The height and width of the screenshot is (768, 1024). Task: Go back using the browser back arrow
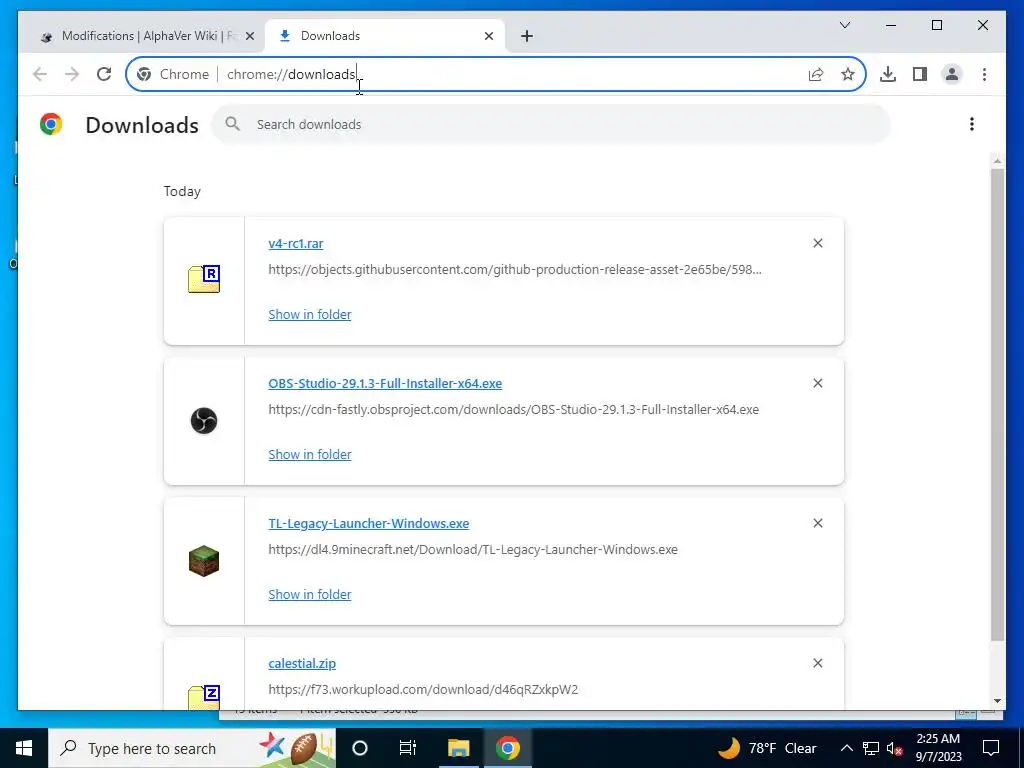(x=40, y=74)
